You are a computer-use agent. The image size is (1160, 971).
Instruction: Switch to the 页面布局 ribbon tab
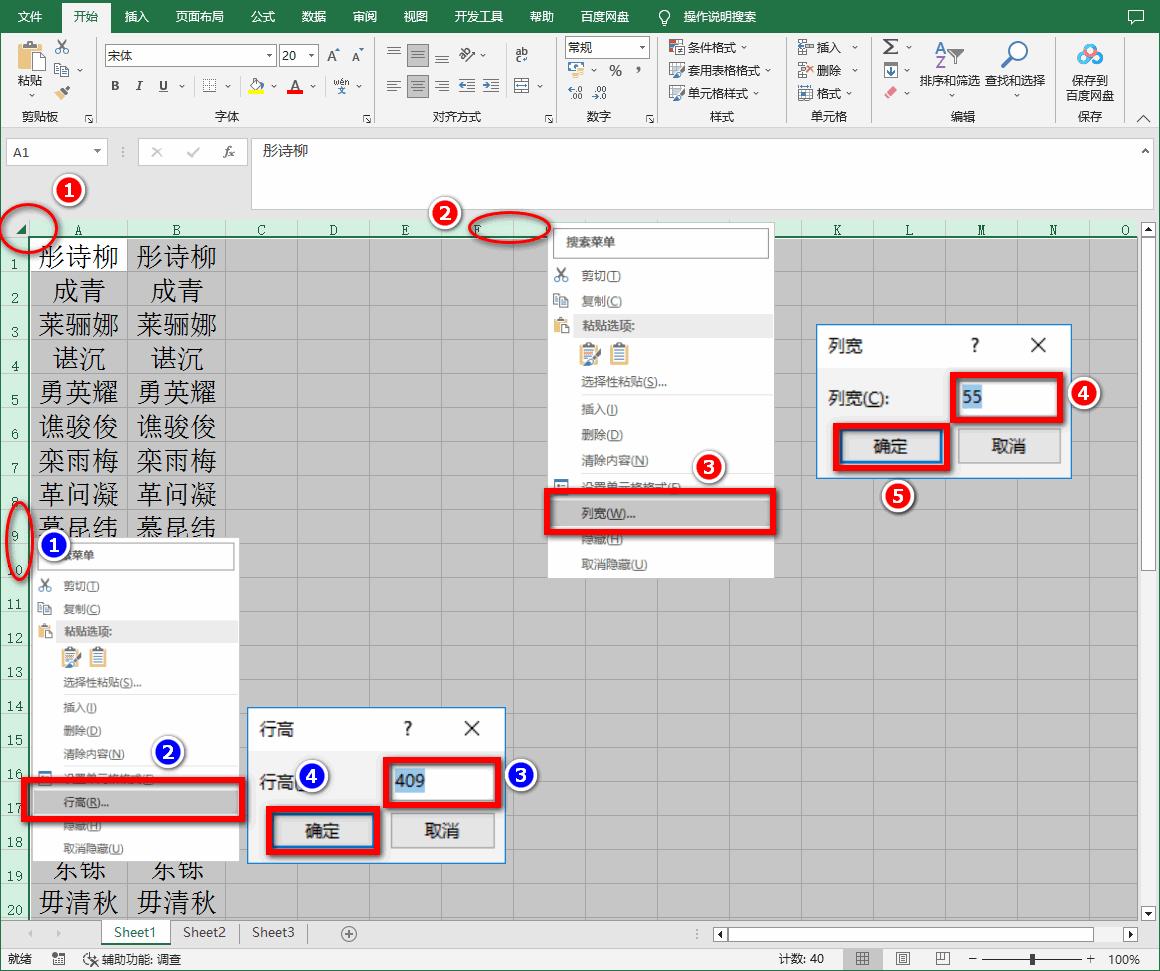point(199,16)
